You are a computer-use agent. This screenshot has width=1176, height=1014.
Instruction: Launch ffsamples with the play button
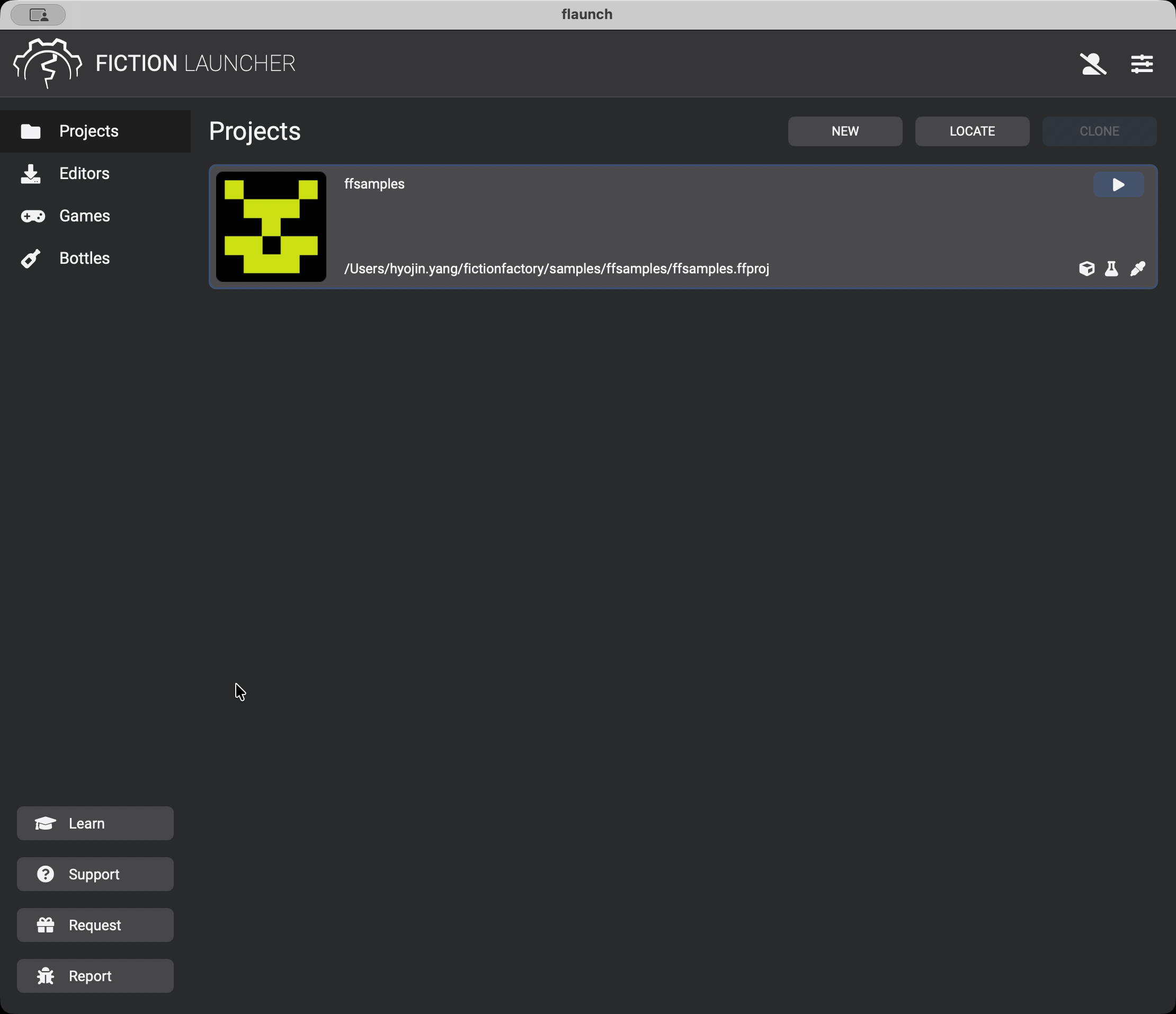coord(1118,185)
